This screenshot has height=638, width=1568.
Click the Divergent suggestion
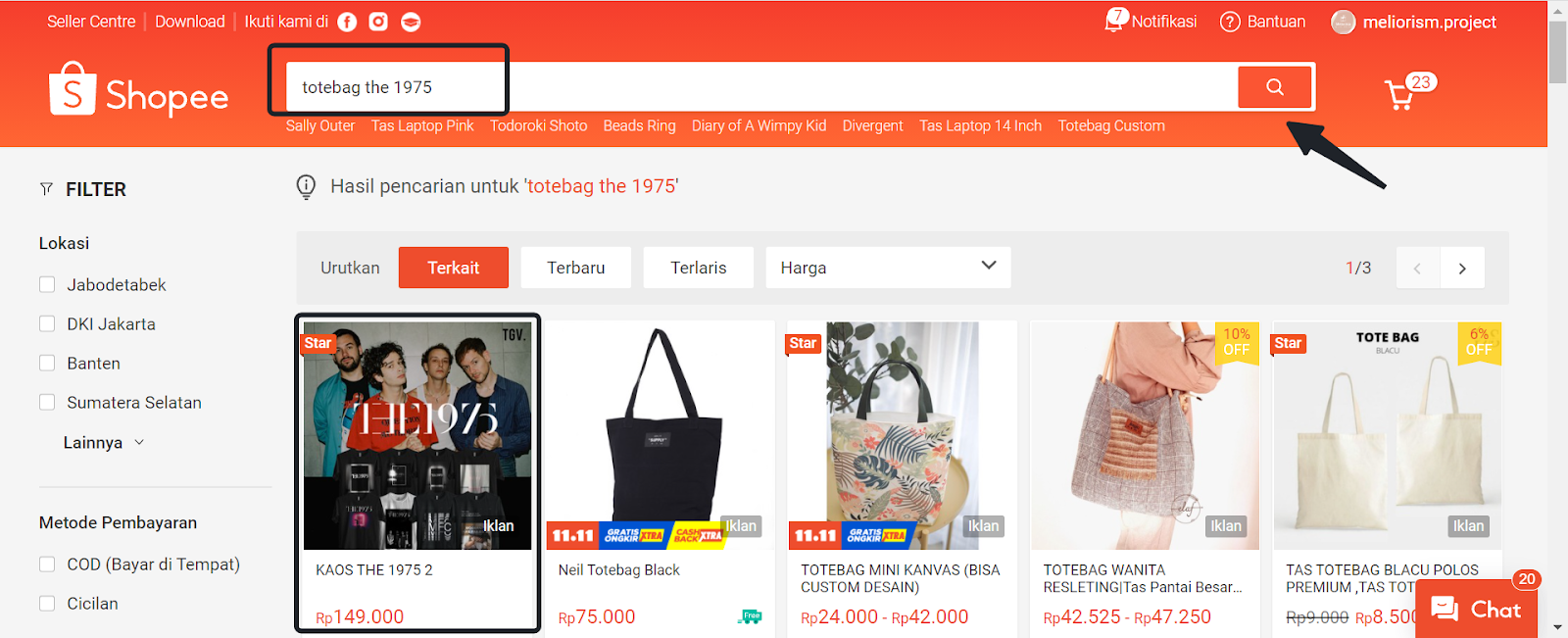click(x=873, y=125)
